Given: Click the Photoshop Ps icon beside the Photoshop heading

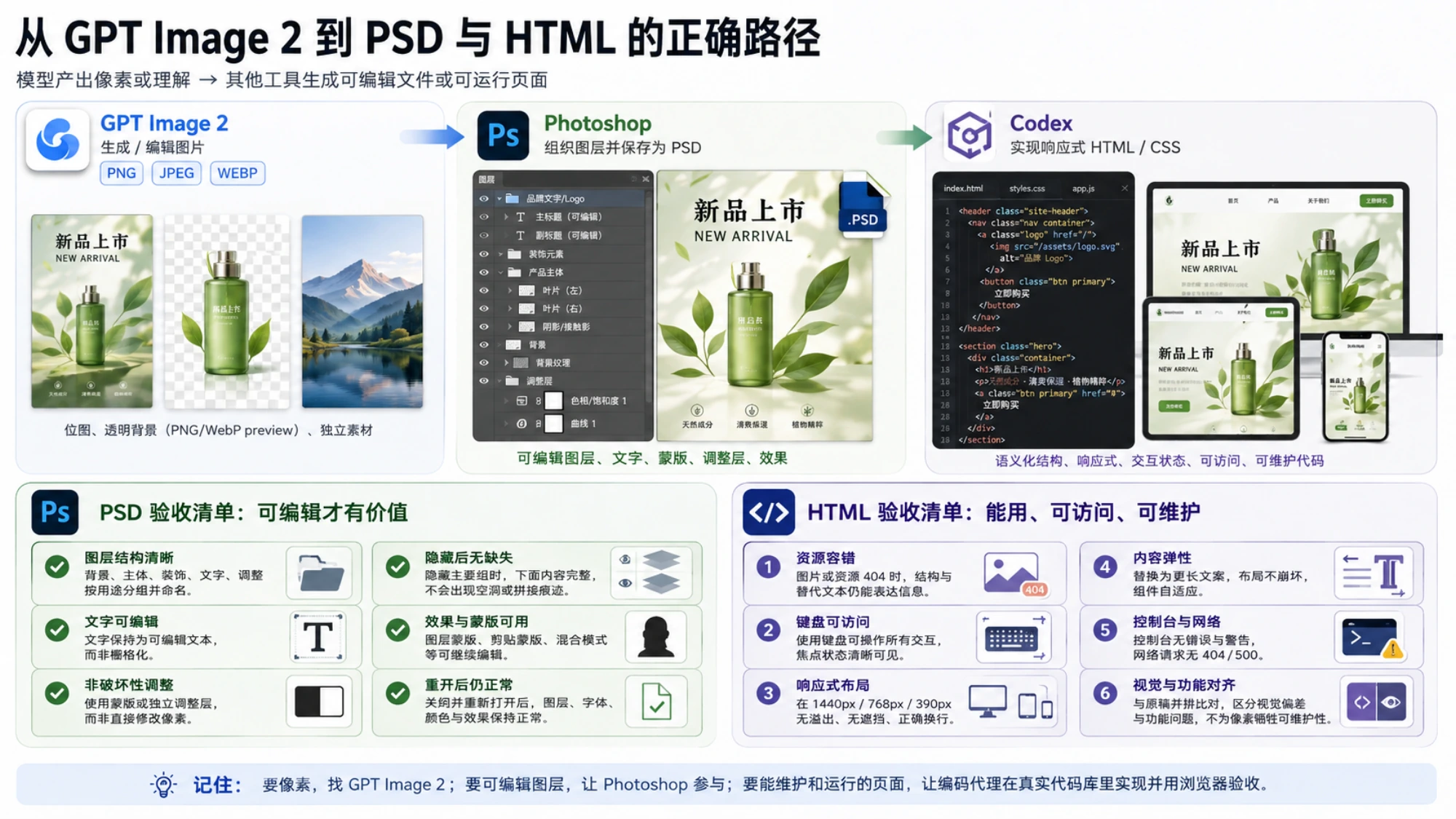Looking at the screenshot, I should 503,135.
